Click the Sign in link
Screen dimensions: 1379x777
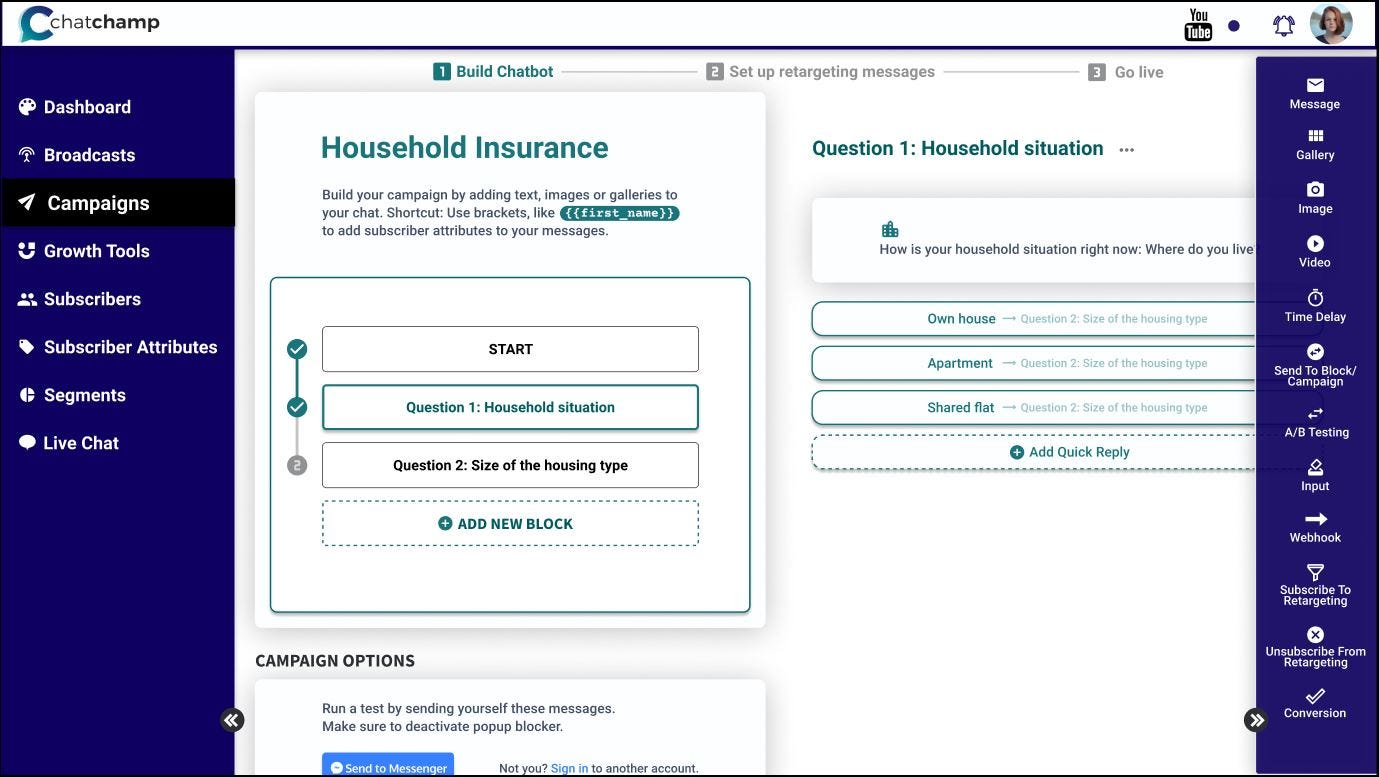tap(569, 769)
